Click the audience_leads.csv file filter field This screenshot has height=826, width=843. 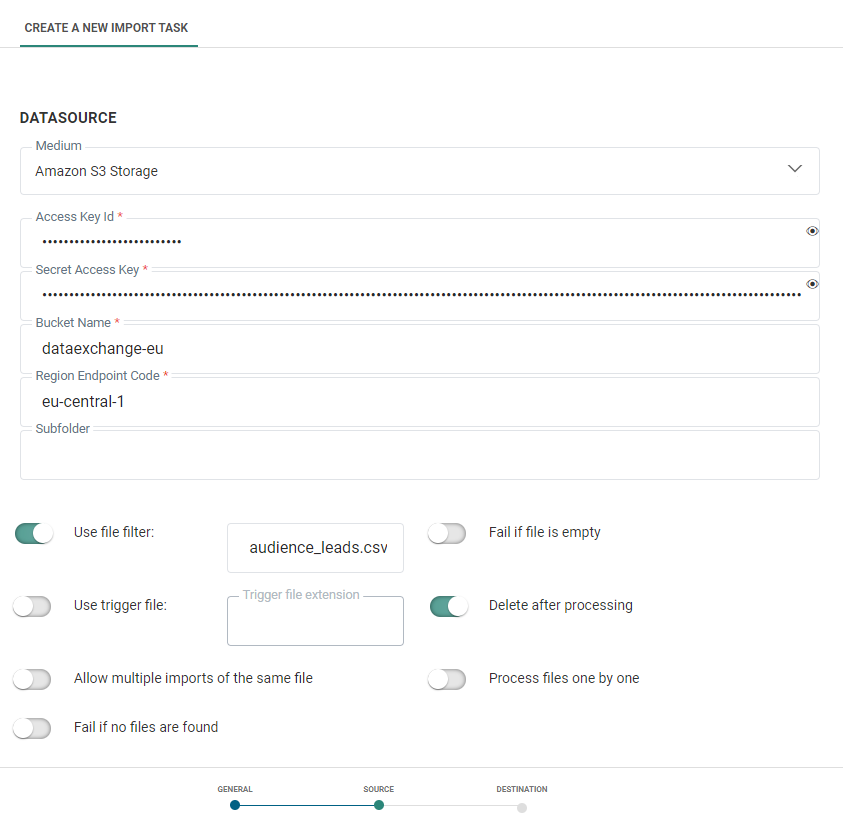pos(316,548)
